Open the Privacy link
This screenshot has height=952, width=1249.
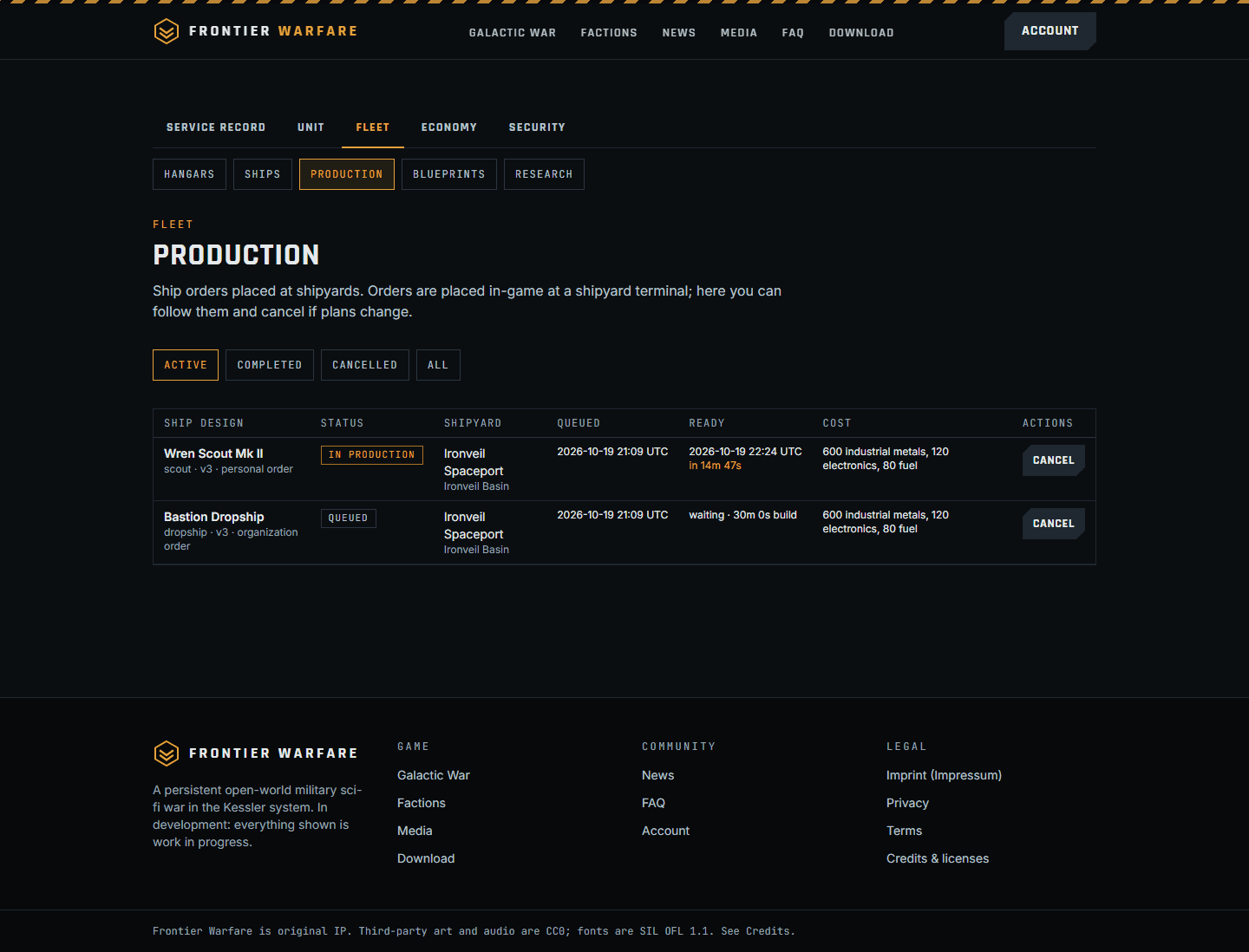point(907,803)
